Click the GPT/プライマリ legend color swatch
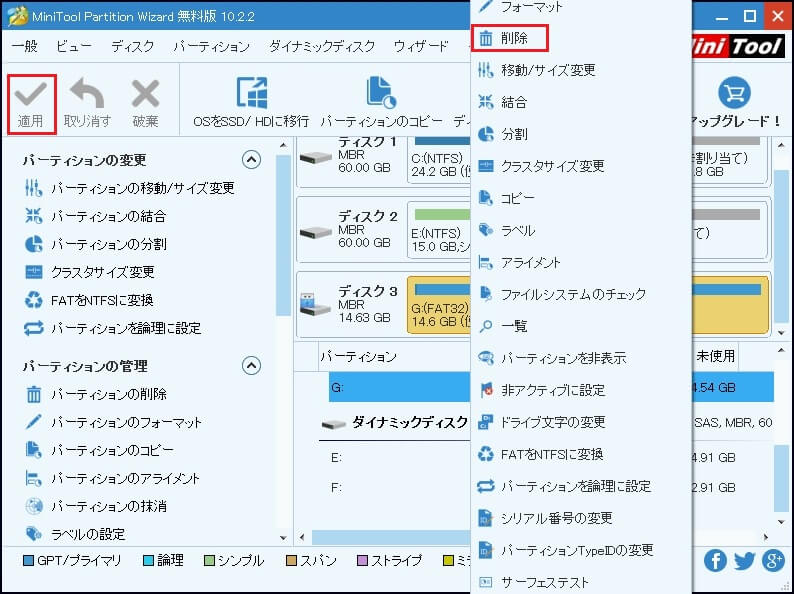The width and height of the screenshot is (794, 594). click(28, 561)
